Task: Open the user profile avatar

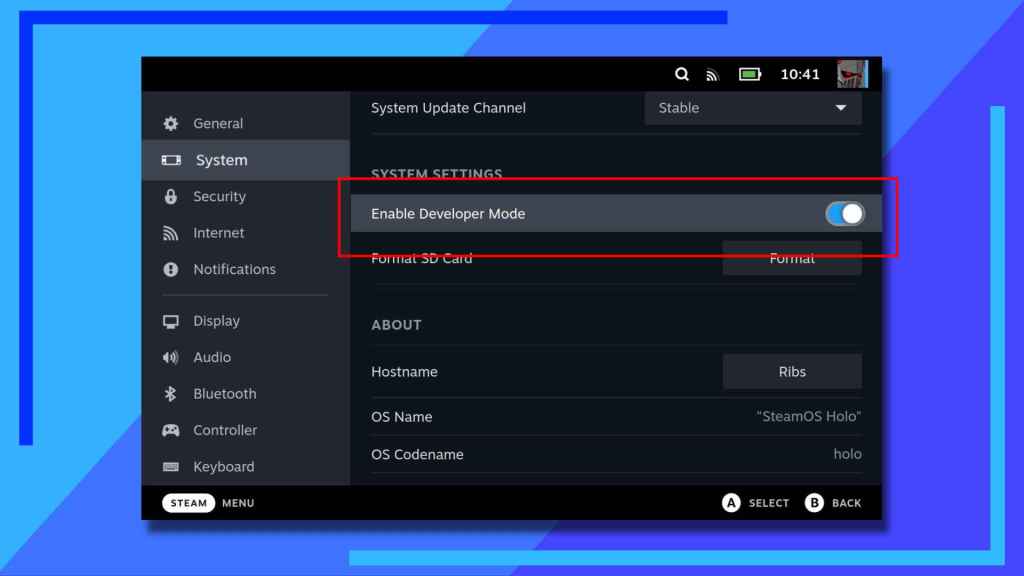Action: pyautogui.click(x=852, y=74)
